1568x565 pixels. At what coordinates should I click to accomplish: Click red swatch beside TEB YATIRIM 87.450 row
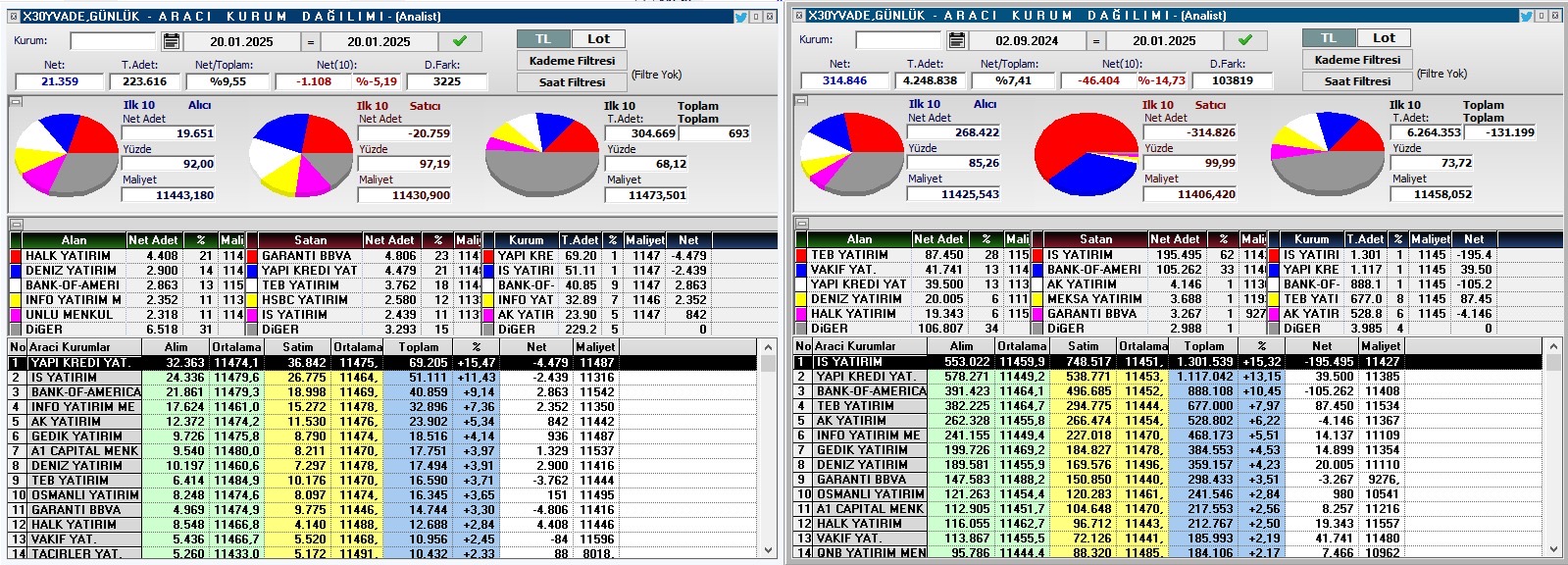click(800, 255)
